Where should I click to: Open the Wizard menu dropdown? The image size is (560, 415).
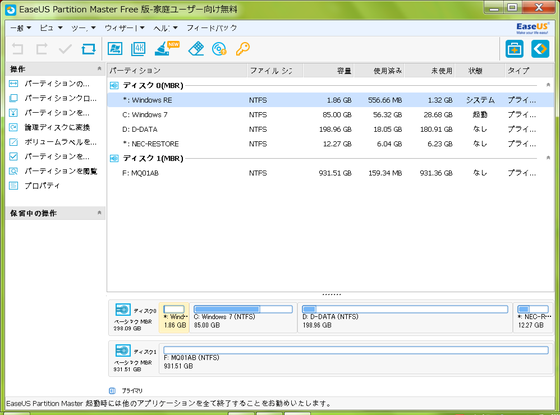pos(124,28)
